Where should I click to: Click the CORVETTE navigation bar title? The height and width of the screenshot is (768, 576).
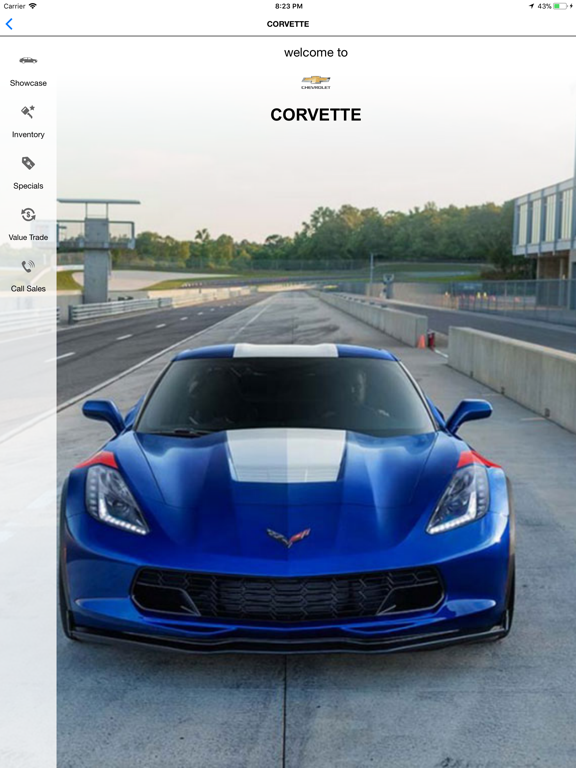pyautogui.click(x=288, y=24)
